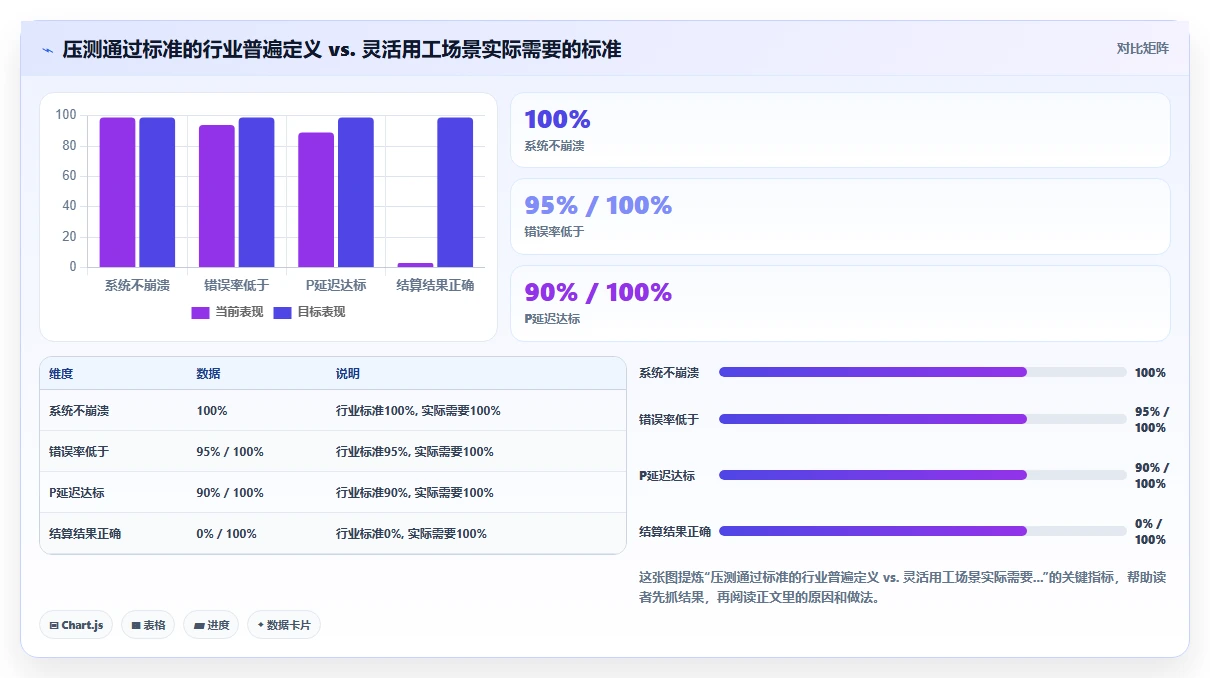Click the 错误率低于 progress bar
Screen dimensions: 1210x678
click(922, 419)
